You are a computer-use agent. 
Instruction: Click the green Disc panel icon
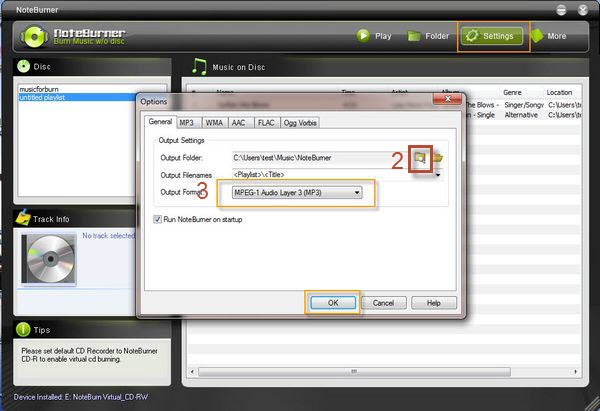(x=23, y=66)
